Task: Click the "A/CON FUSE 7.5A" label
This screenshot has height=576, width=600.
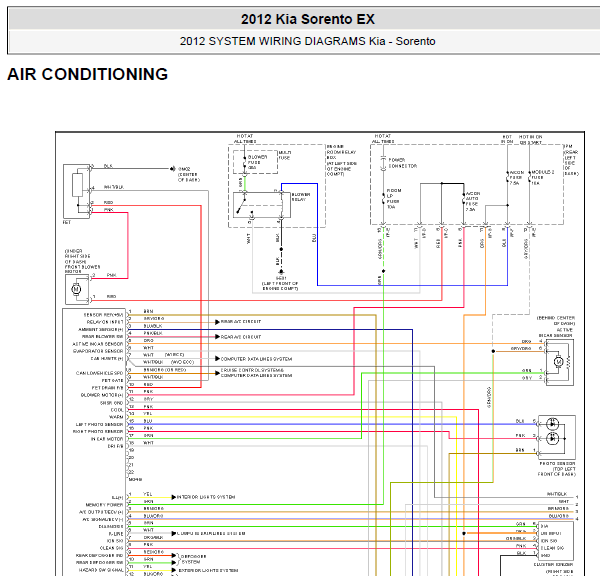Action: [x=516, y=178]
